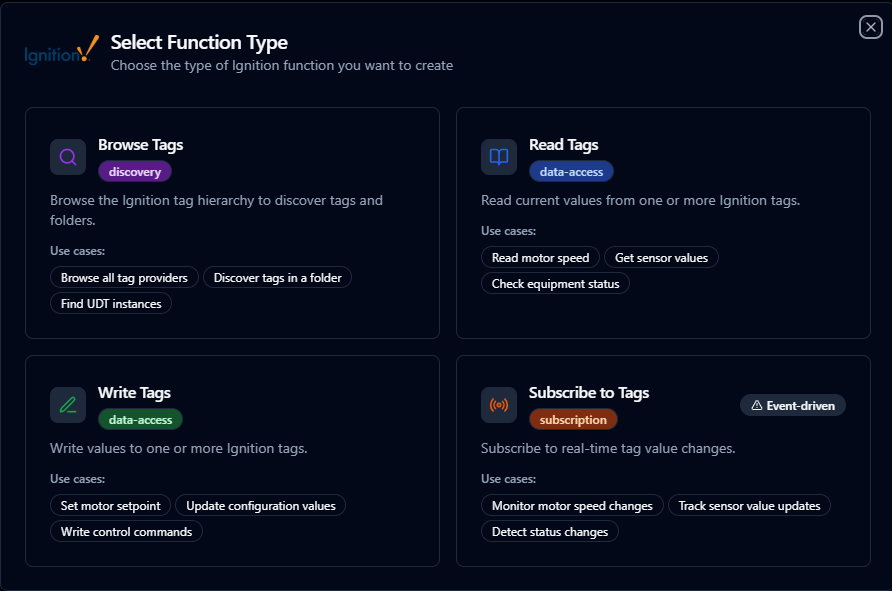This screenshot has height=591, width=892.
Task: Click the purple discovery badge
Action: [x=135, y=172]
